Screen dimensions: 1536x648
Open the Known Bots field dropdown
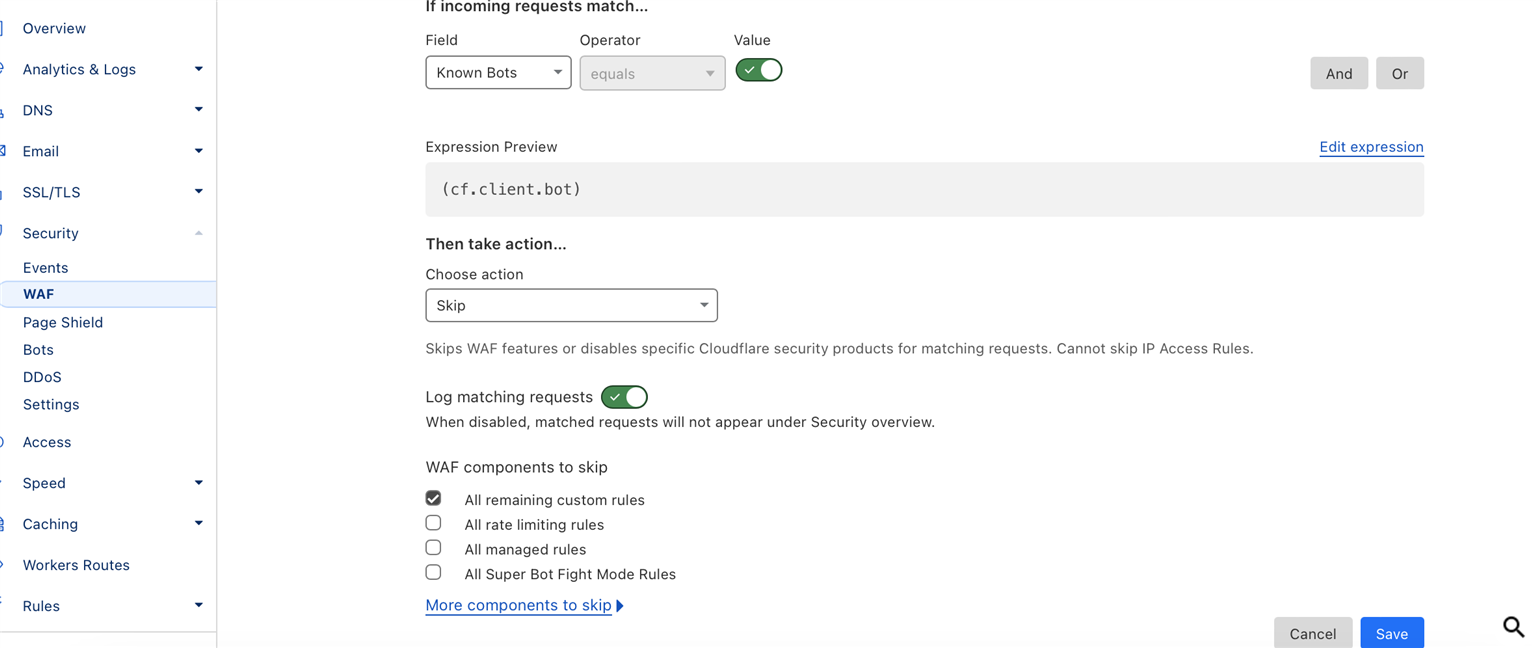click(498, 73)
